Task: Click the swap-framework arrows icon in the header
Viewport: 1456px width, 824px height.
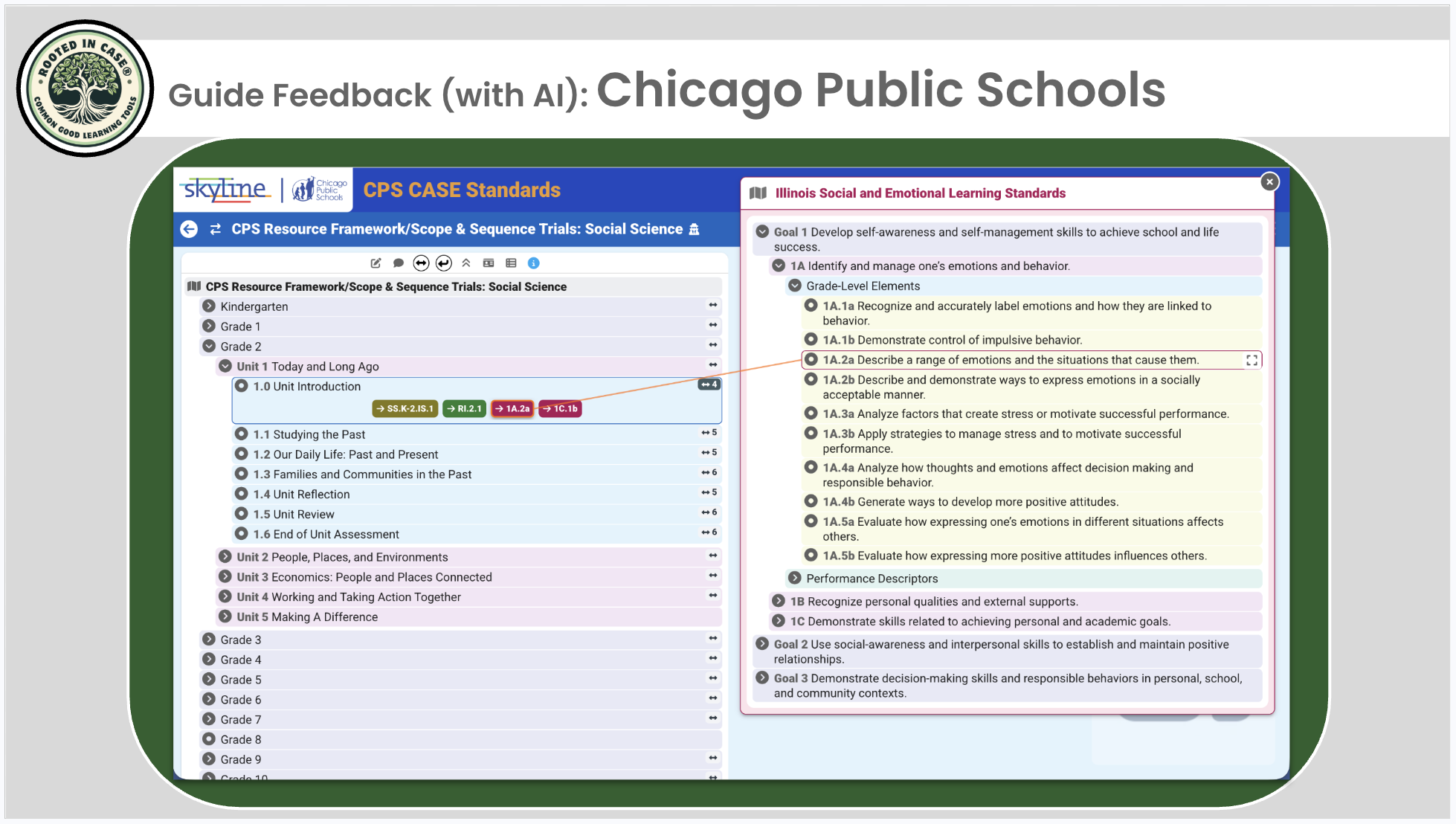Action: [216, 229]
